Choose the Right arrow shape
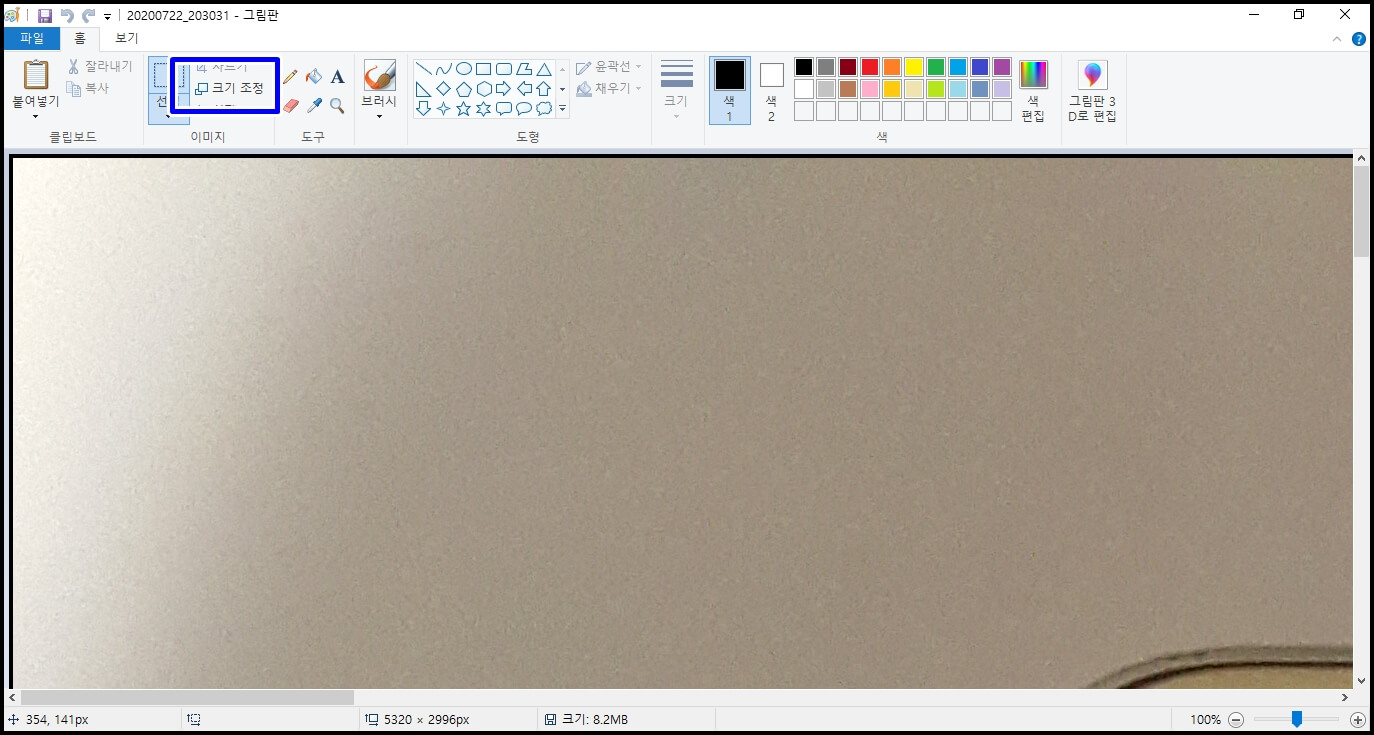 click(504, 89)
